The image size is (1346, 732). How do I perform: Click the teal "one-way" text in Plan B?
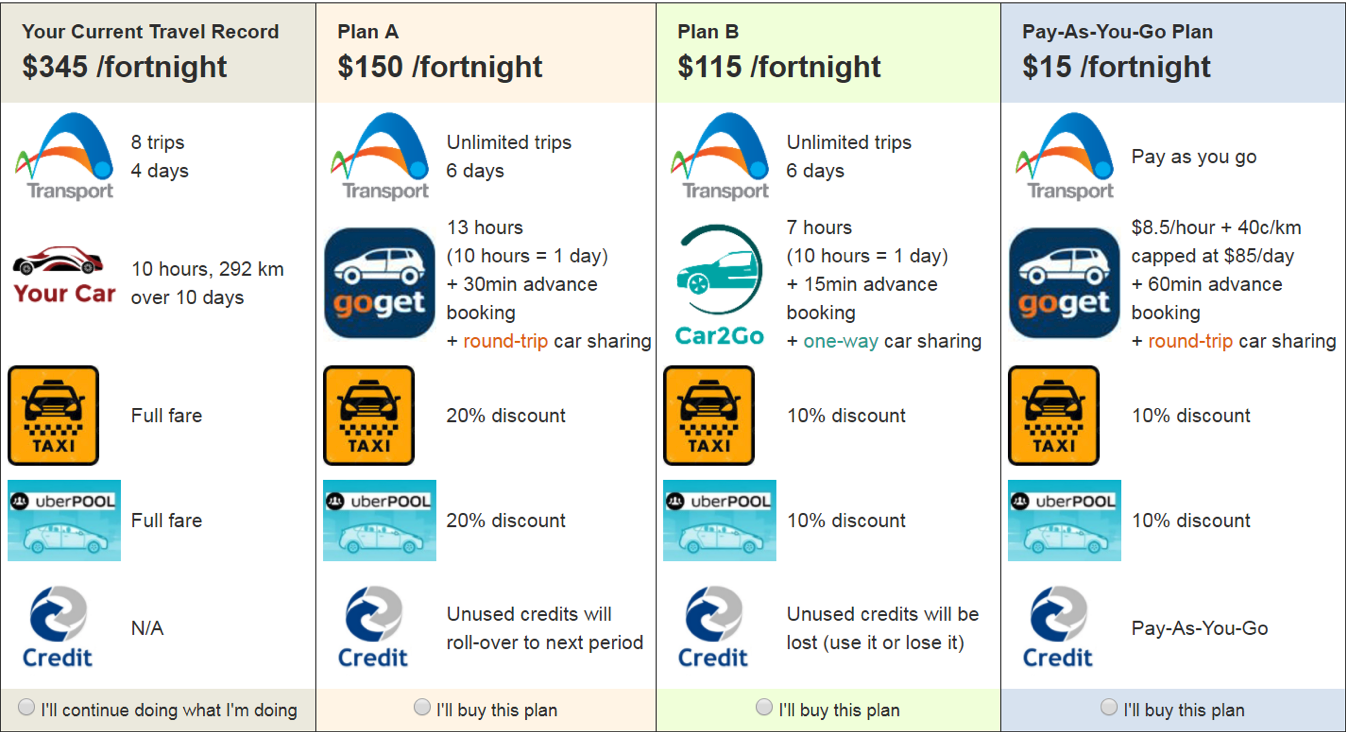click(842, 341)
